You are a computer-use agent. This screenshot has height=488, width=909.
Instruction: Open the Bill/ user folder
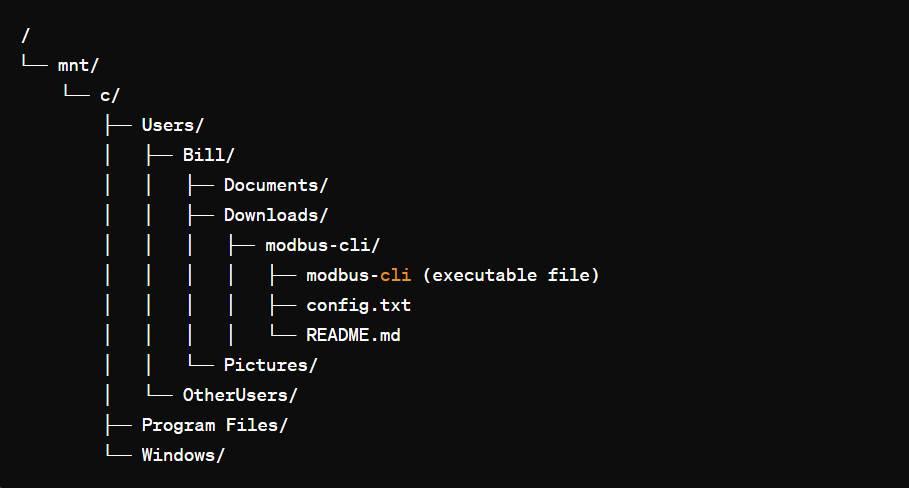pos(208,155)
